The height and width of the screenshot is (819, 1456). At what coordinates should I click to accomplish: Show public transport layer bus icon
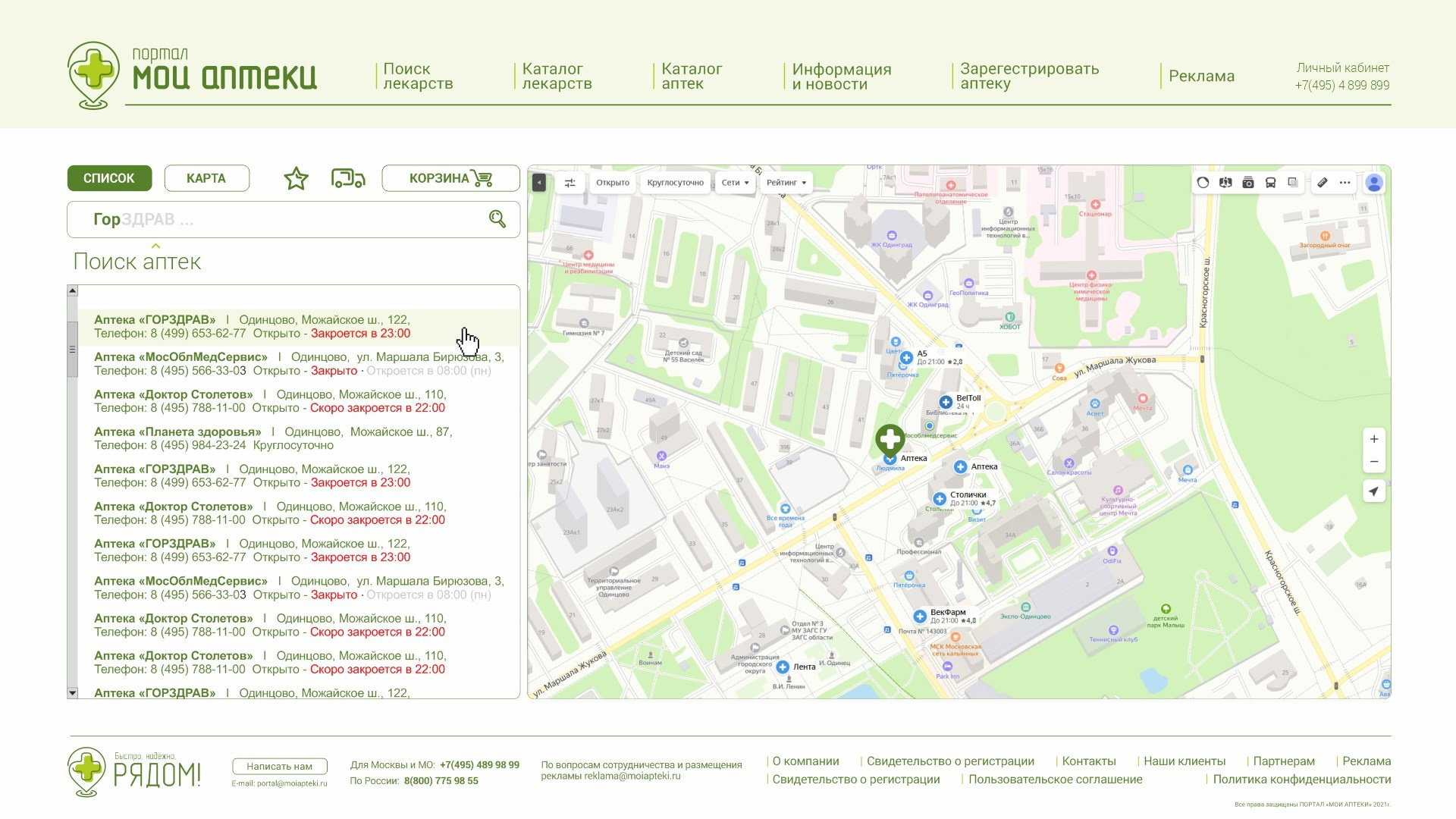(x=1270, y=183)
